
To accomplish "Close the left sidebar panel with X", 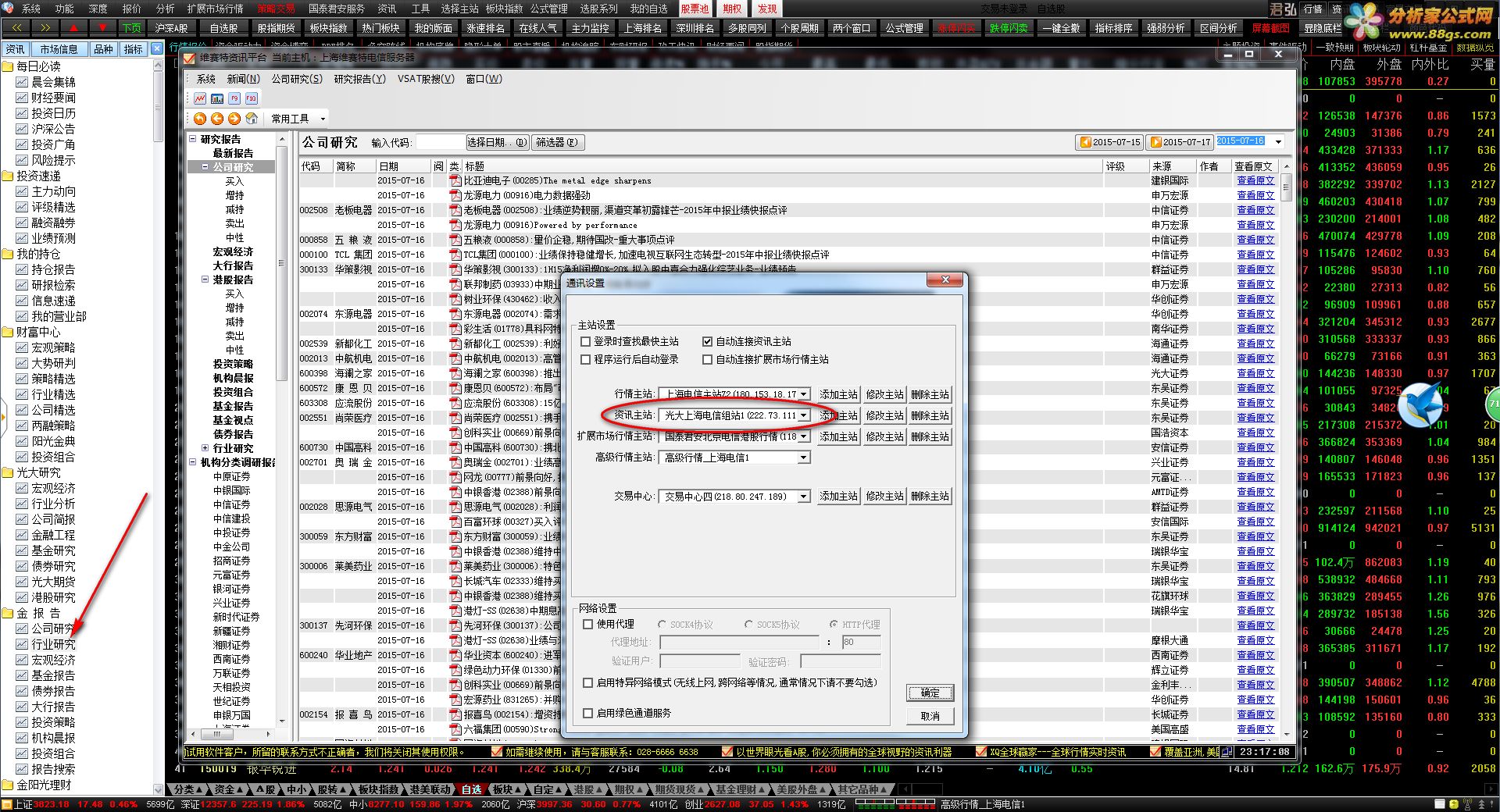I will [156, 48].
